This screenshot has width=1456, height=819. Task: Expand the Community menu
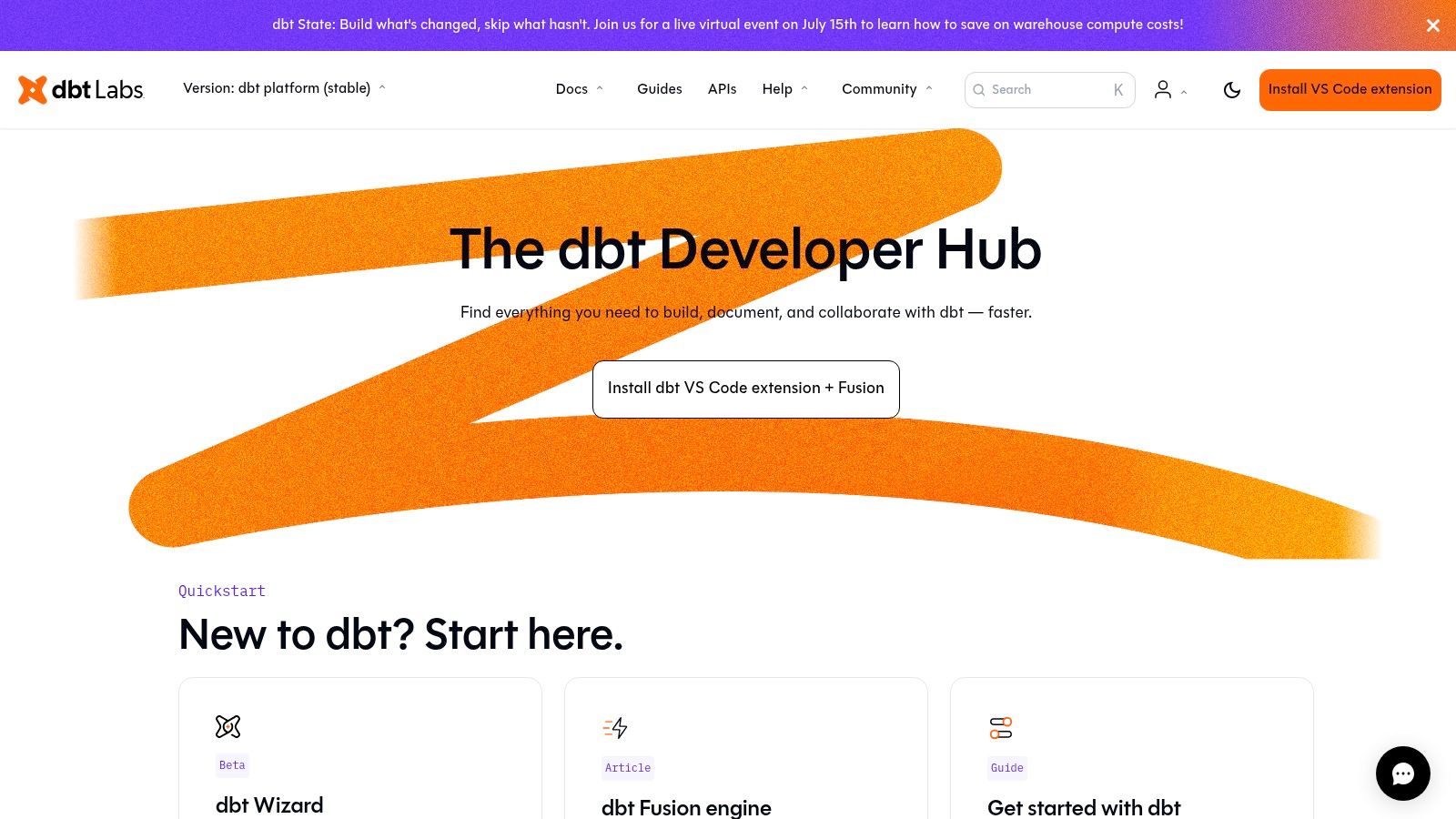click(x=887, y=89)
